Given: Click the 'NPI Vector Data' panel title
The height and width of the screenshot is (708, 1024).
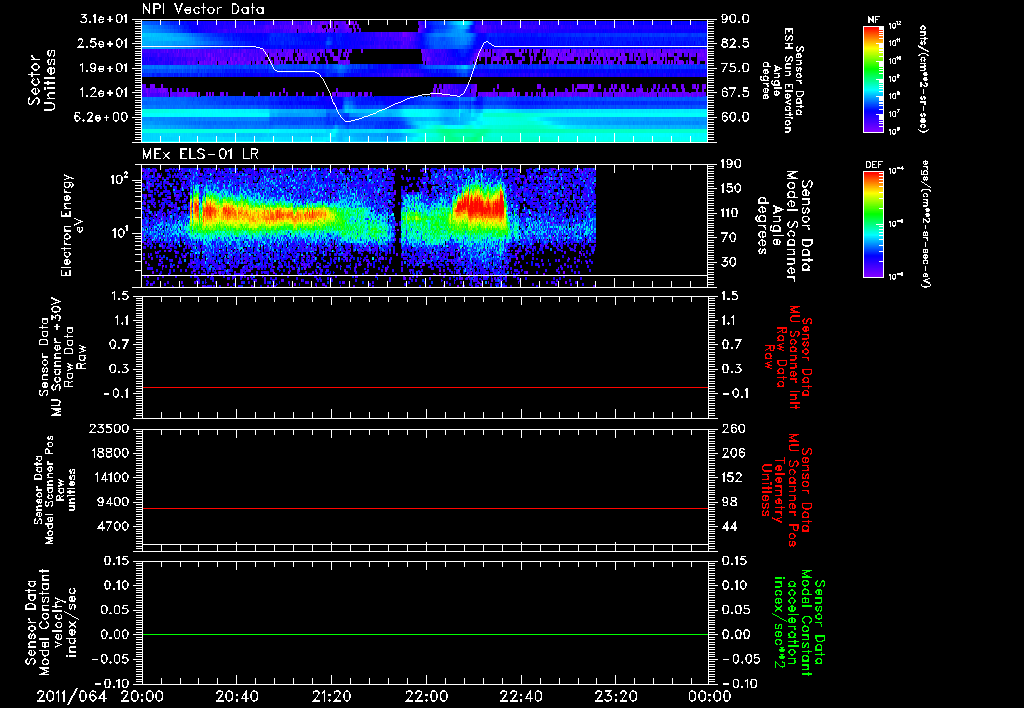Looking at the screenshot, I should [203, 9].
